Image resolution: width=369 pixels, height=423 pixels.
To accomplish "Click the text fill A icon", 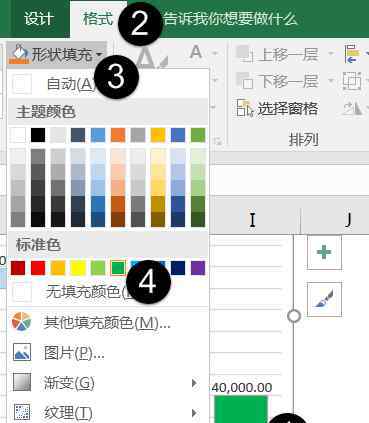I will pos(196,53).
